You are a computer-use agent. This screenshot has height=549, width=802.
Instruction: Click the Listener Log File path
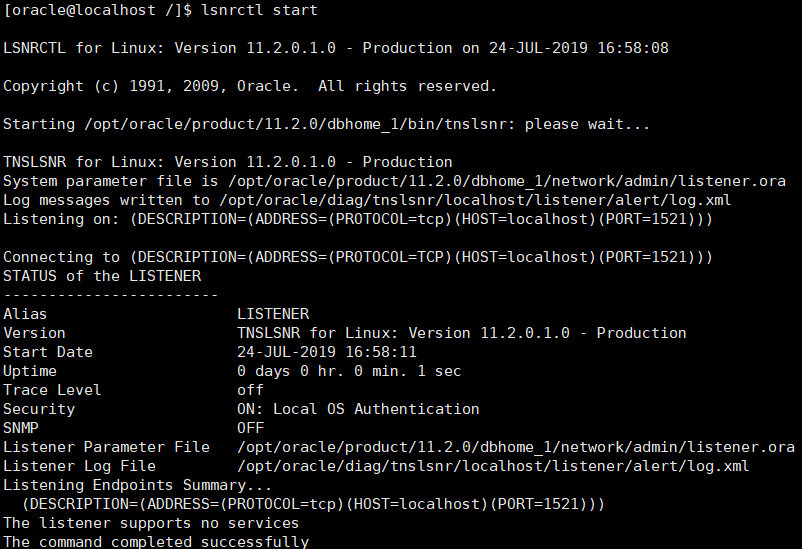click(493, 466)
